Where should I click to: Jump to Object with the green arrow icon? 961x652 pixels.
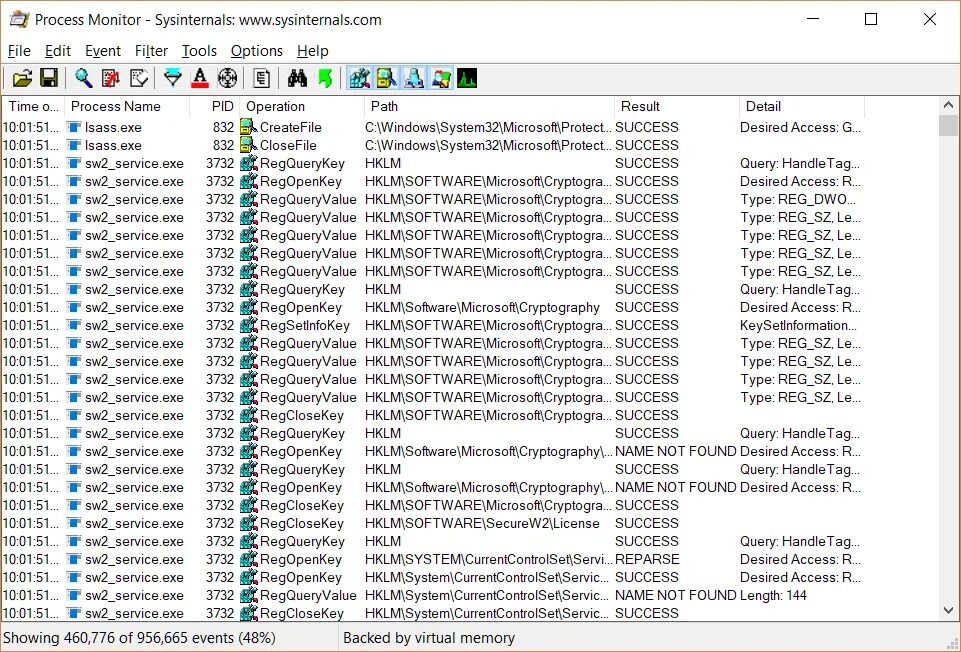click(x=325, y=78)
